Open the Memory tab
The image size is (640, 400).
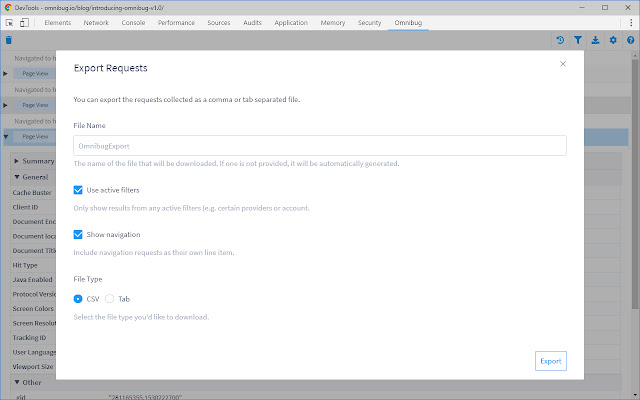pyautogui.click(x=333, y=23)
